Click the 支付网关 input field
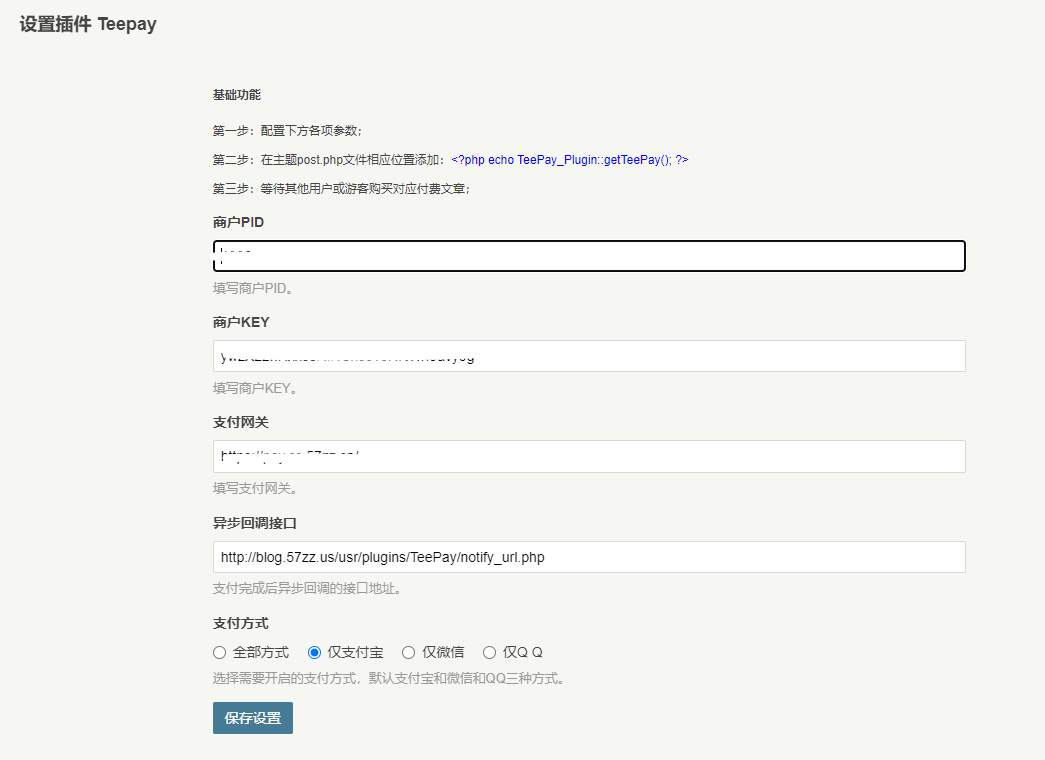This screenshot has height=760, width=1045. (x=589, y=457)
